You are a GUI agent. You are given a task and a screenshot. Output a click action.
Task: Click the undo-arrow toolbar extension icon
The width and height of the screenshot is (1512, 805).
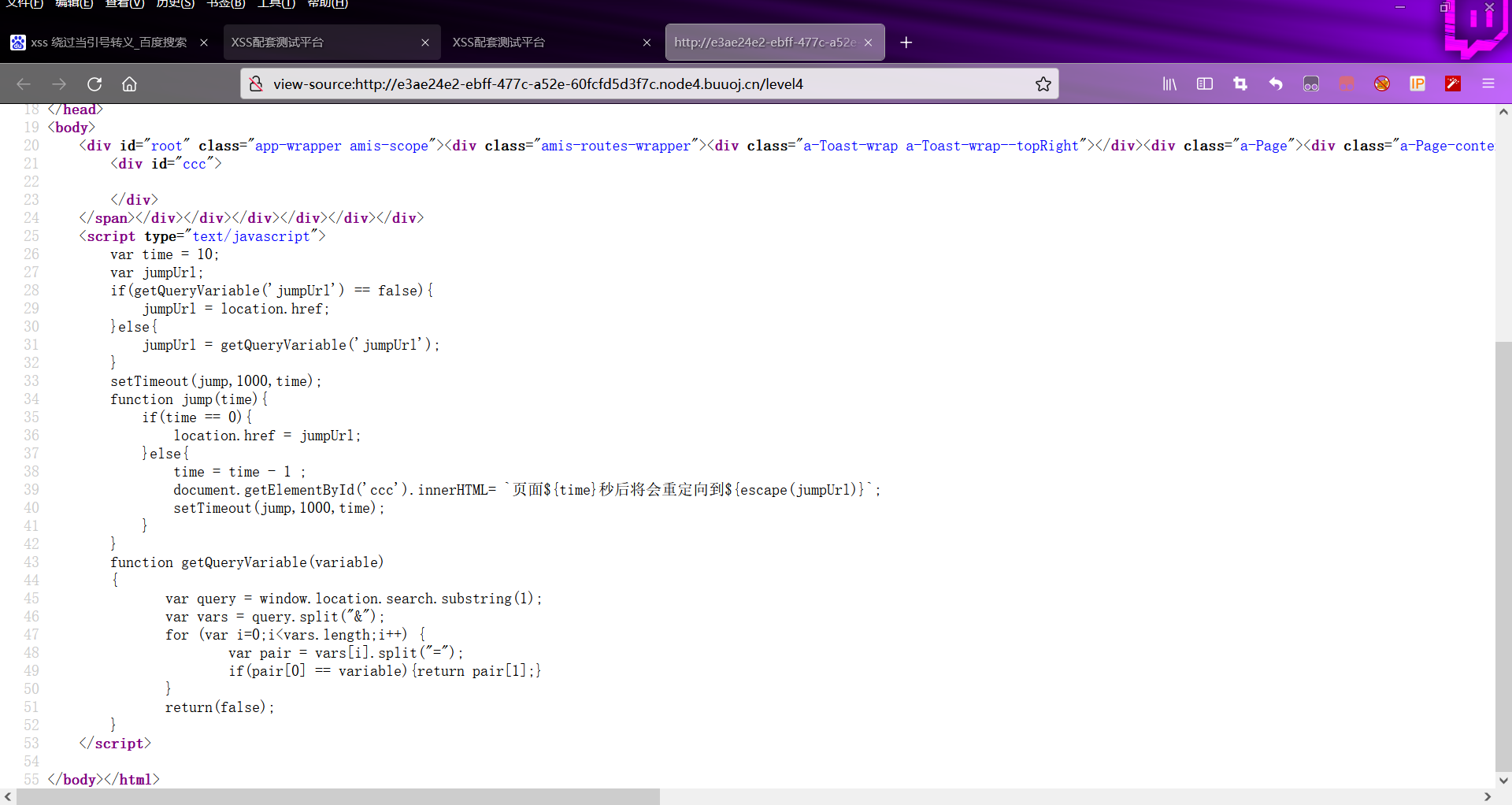point(1277,83)
